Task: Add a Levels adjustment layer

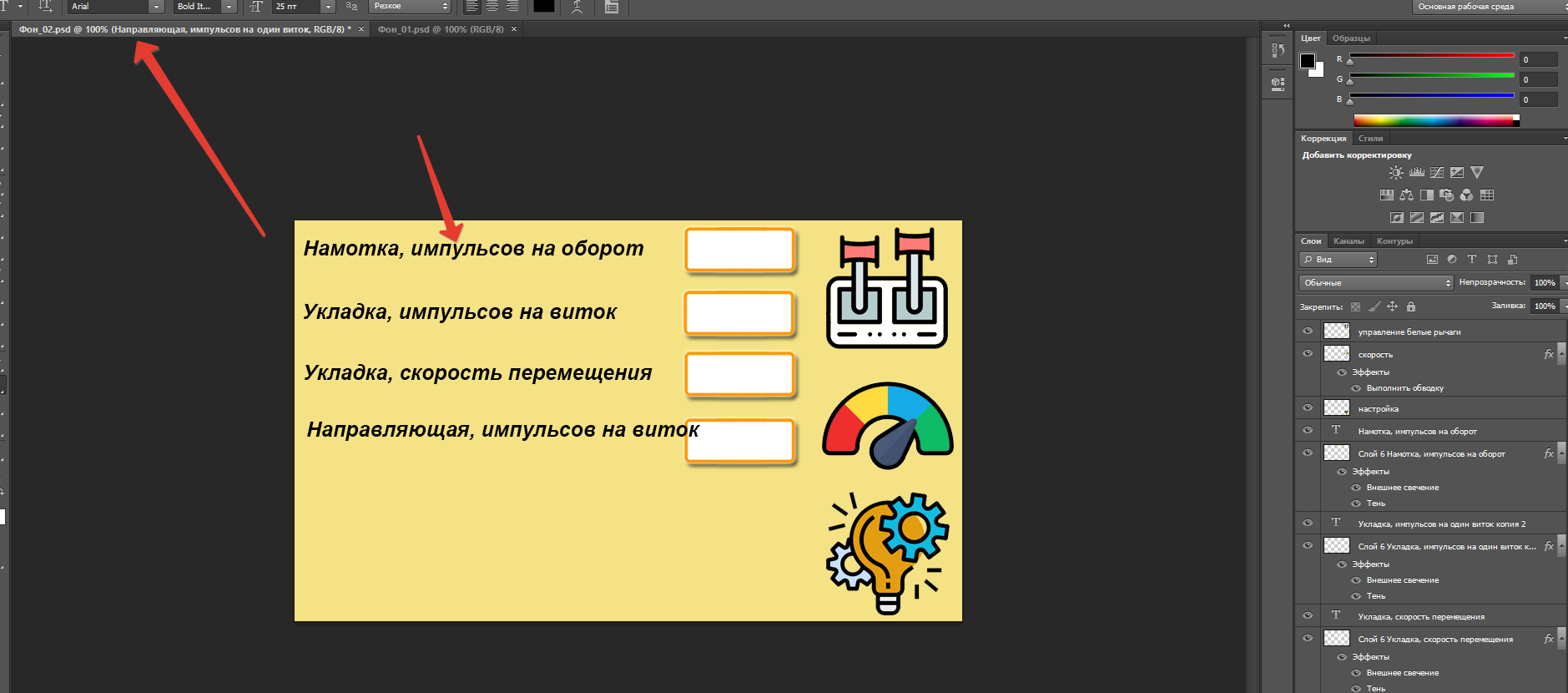Action: [1417, 173]
